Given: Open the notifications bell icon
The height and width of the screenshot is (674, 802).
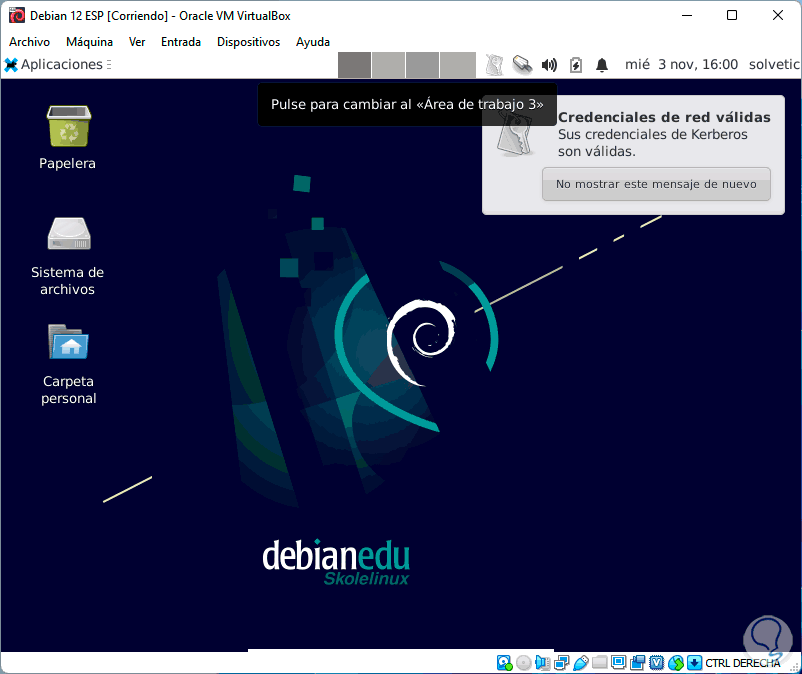Looking at the screenshot, I should [602, 65].
